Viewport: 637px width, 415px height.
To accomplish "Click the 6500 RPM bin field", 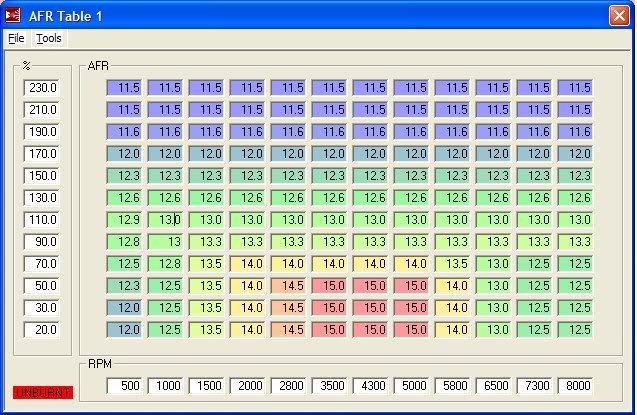I will (x=494, y=385).
